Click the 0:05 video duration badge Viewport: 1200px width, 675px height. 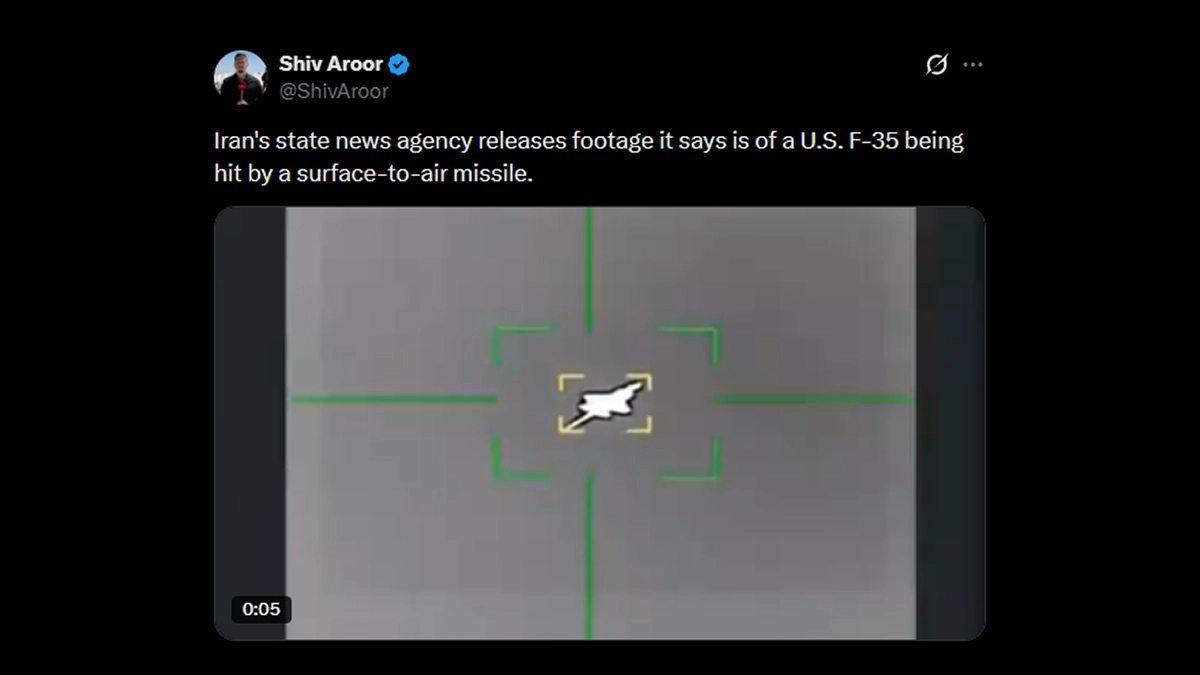tap(261, 609)
